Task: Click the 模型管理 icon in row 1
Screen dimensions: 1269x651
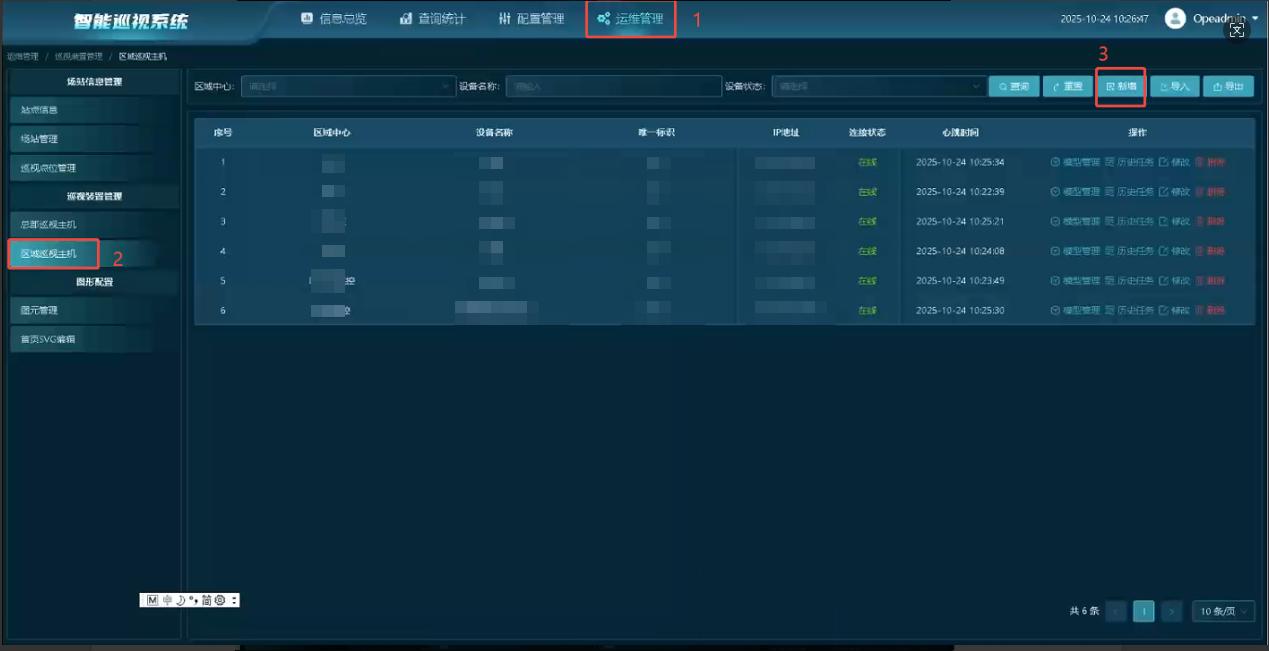Action: (1055, 162)
